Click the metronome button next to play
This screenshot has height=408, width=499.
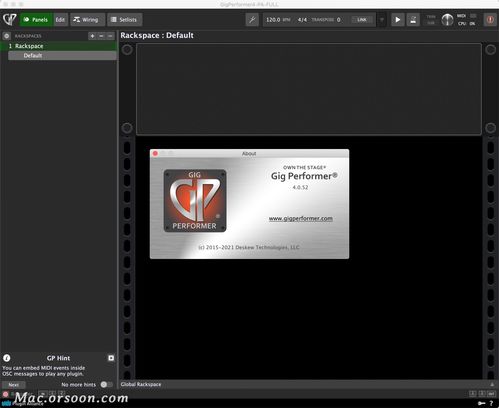point(413,20)
